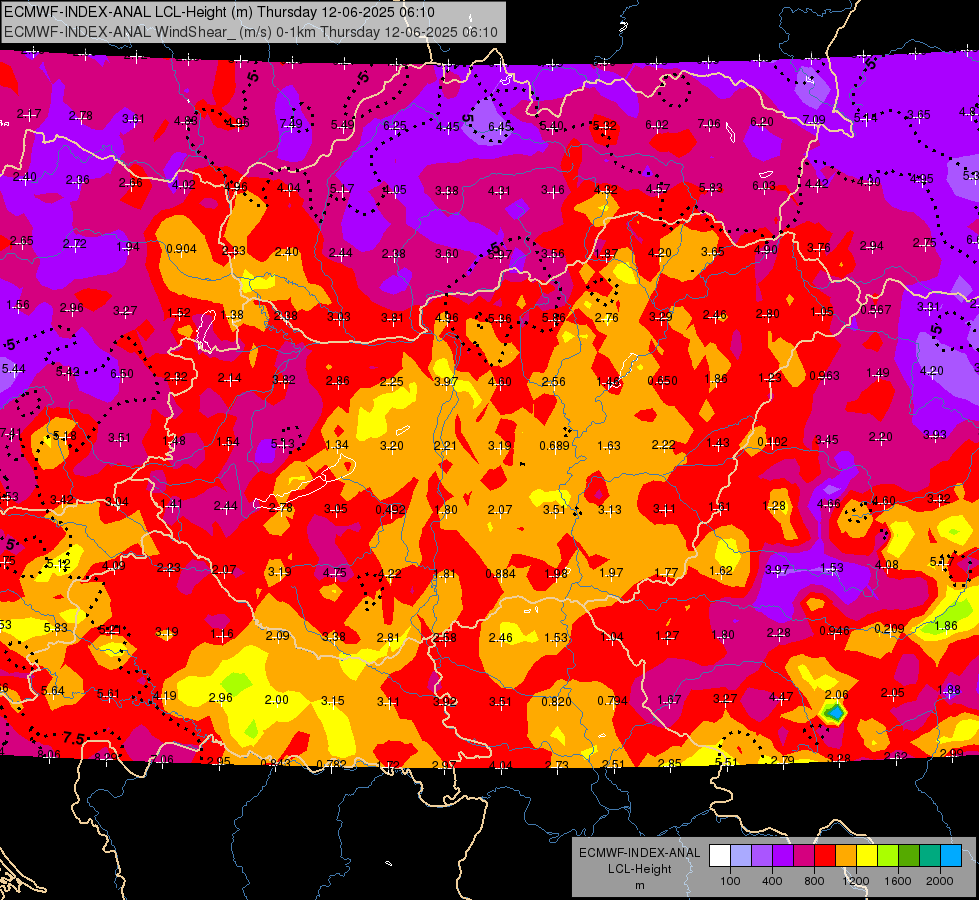Choose the lime green legend swatch
The width and height of the screenshot is (979, 900).
pyautogui.click(x=887, y=856)
